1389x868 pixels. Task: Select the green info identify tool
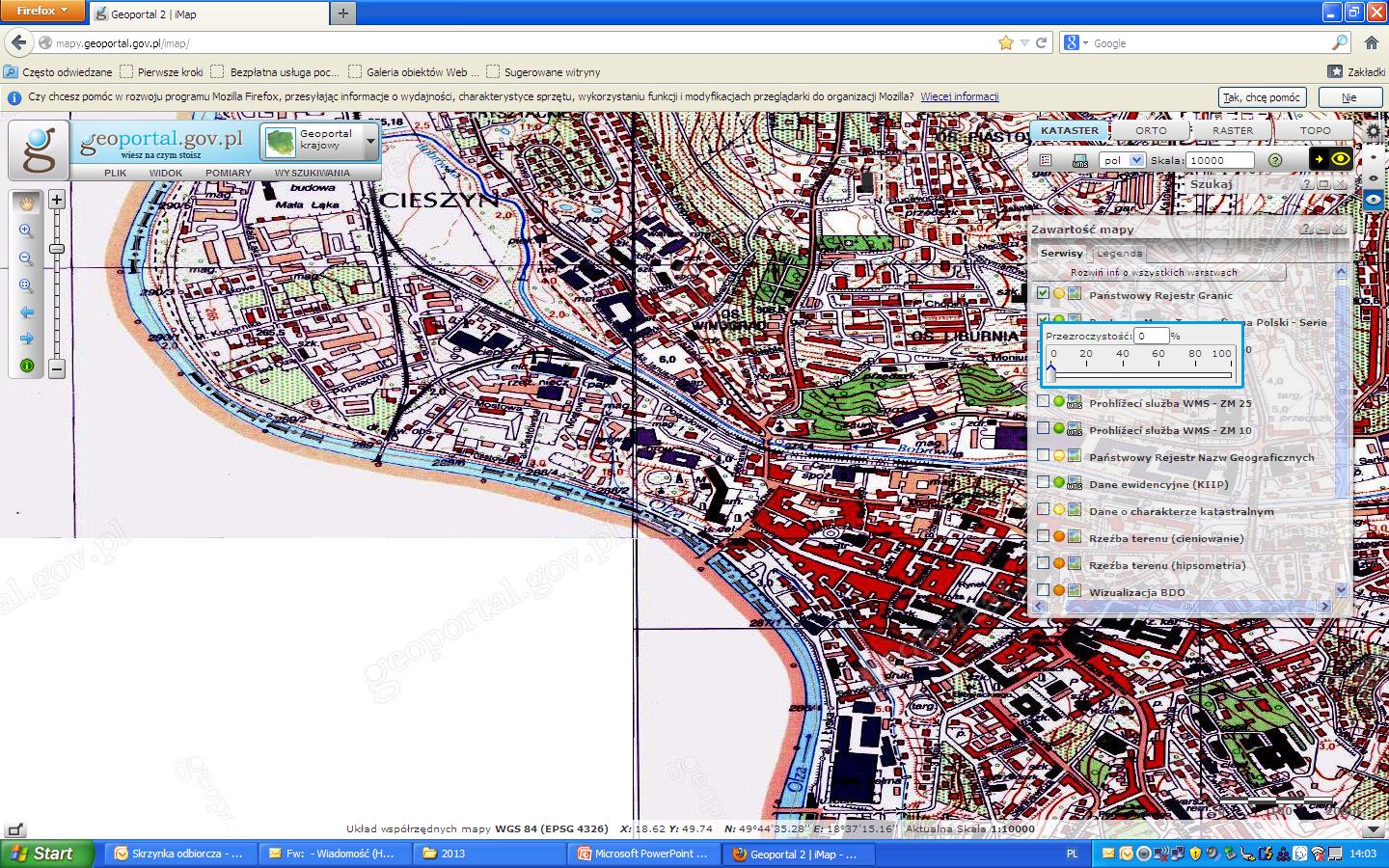[x=26, y=366]
